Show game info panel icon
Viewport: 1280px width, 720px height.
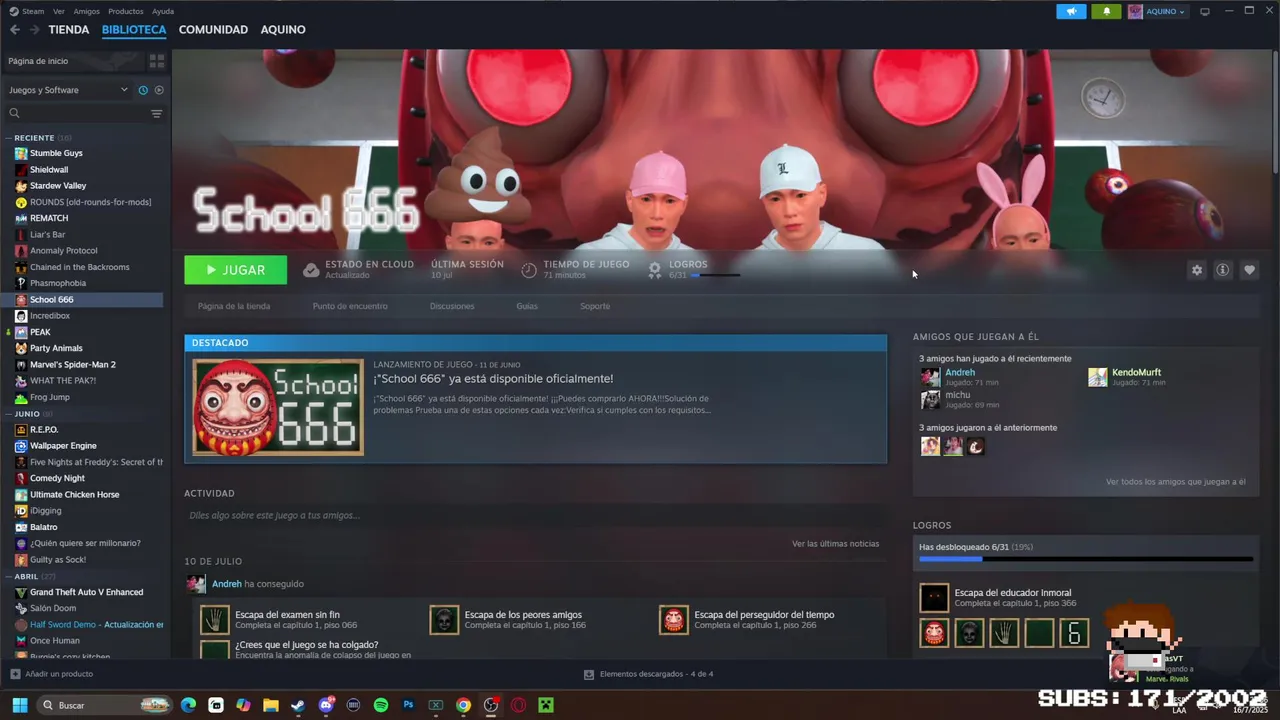point(1222,270)
